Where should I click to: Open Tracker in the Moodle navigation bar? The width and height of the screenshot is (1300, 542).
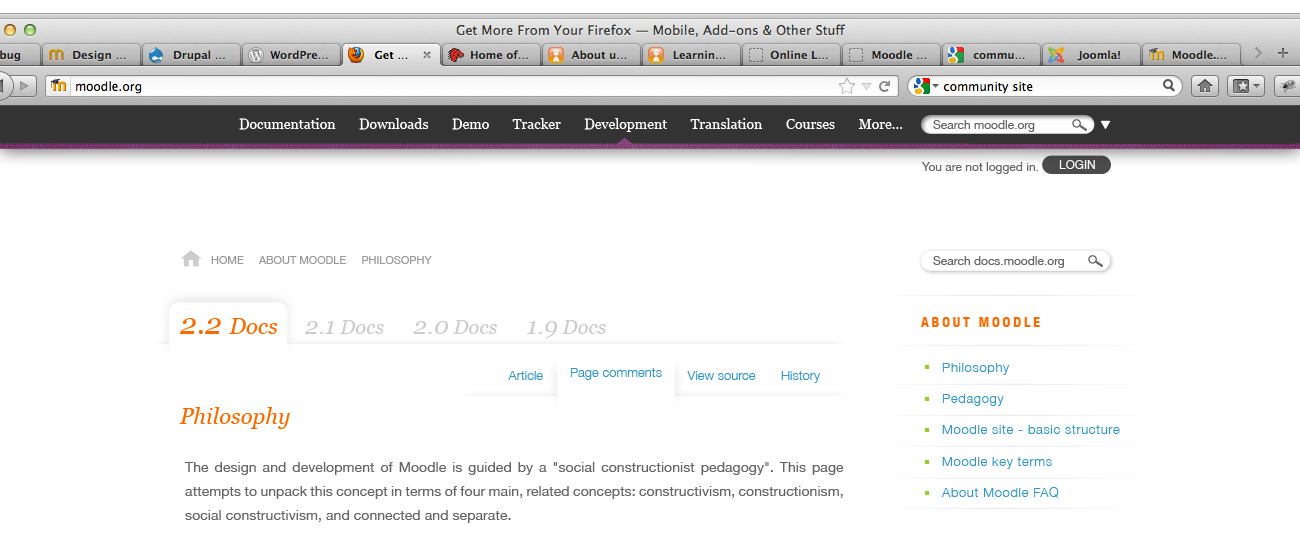pos(537,124)
